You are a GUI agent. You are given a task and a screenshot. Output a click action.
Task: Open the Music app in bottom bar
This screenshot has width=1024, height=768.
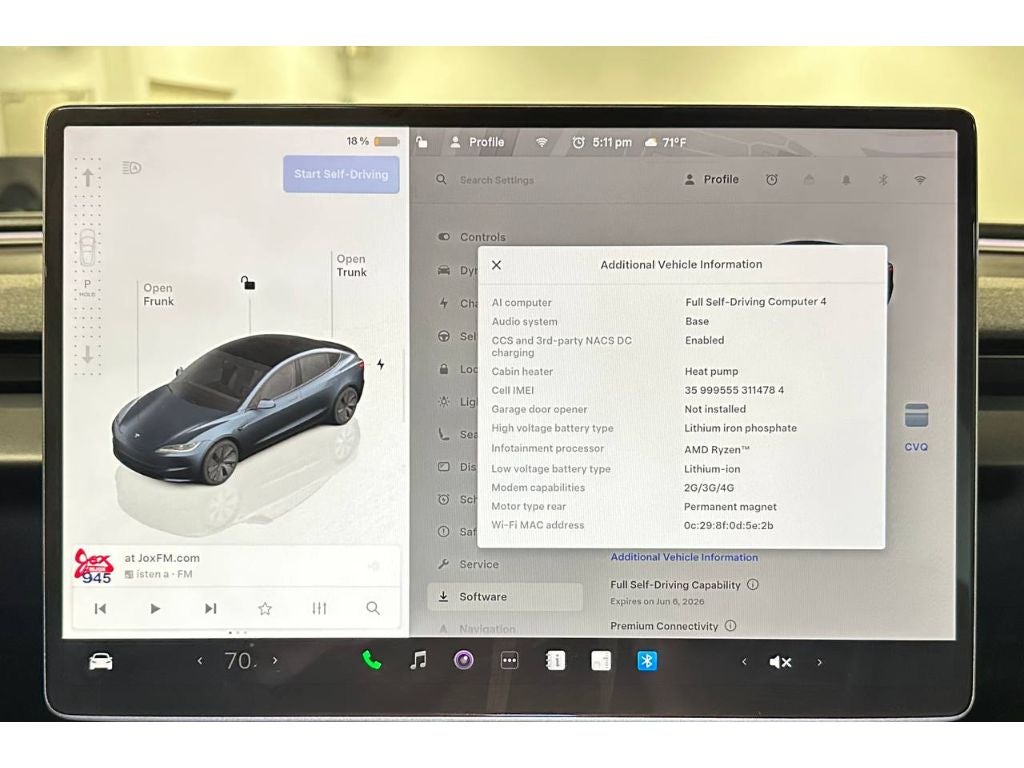click(418, 660)
